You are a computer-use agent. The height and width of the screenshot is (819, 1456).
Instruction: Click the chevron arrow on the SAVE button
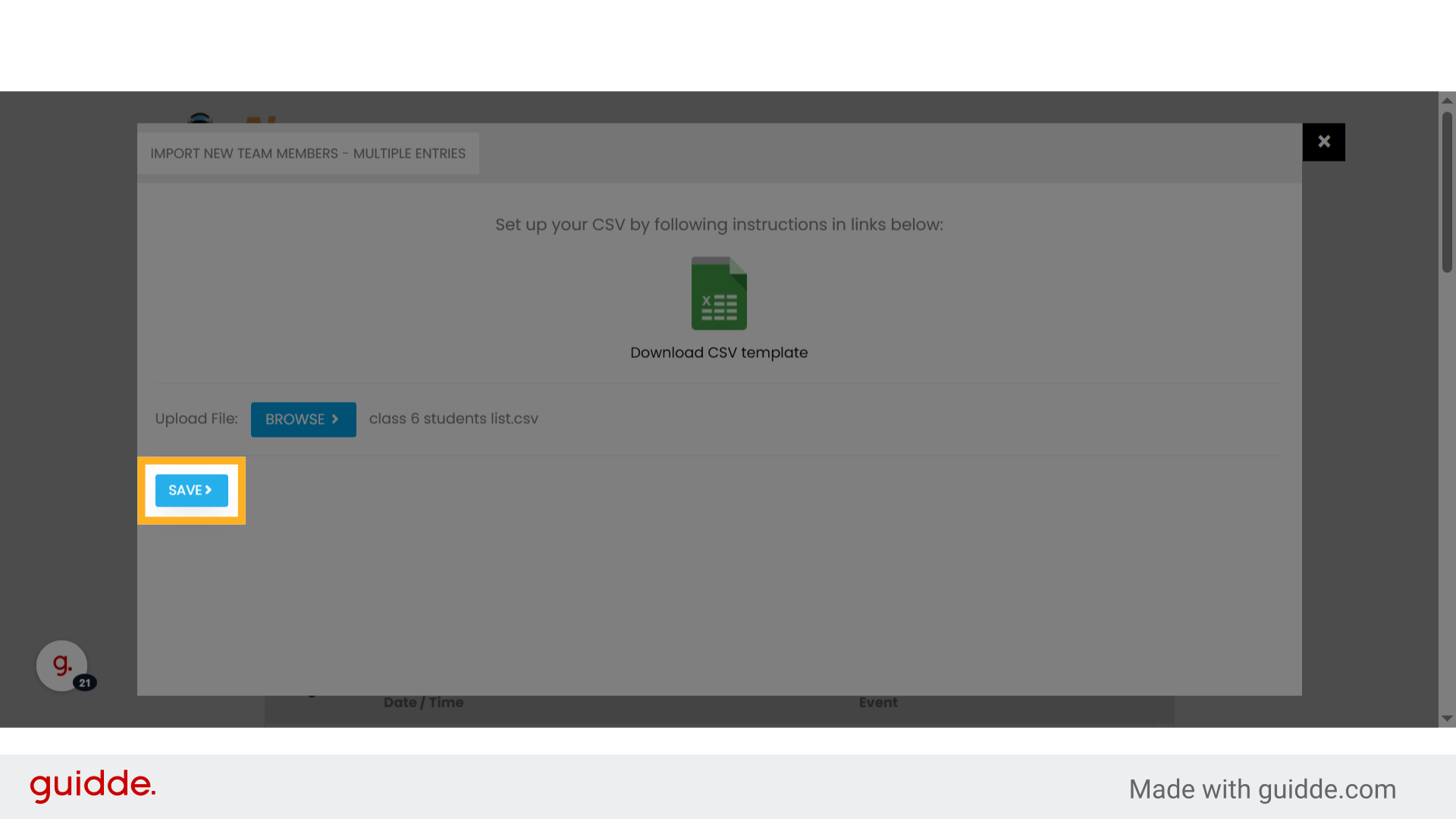click(209, 490)
